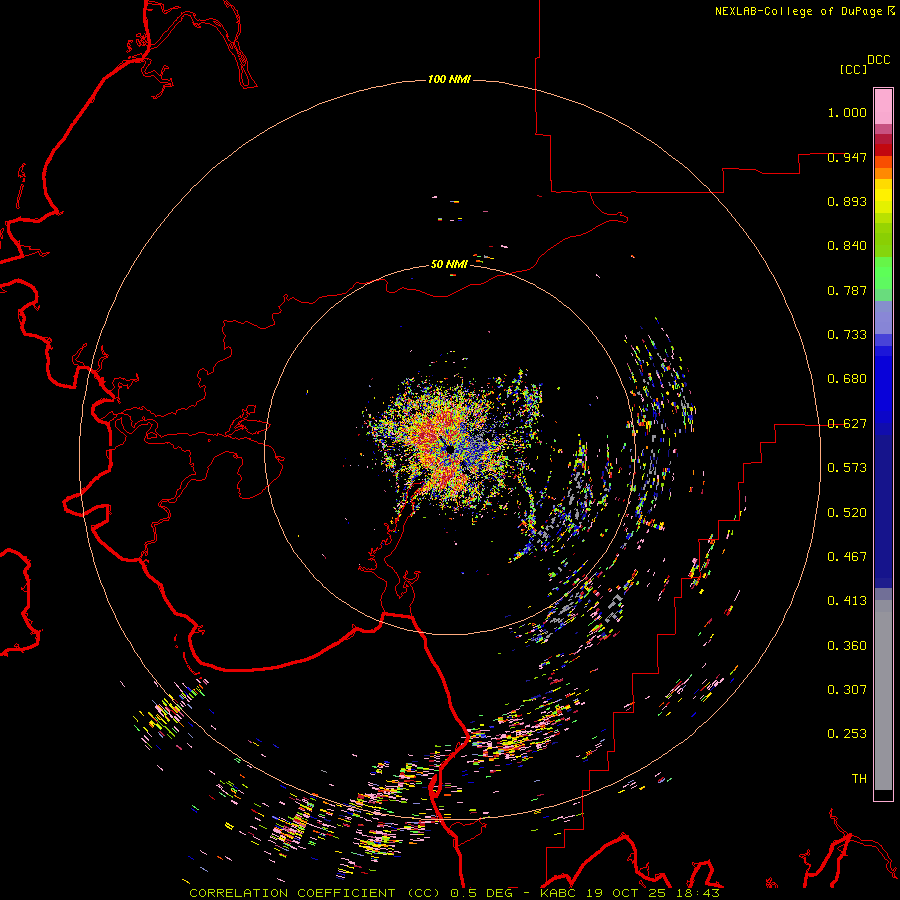
Task: Click the DCC legend heading
Action: (x=878, y=60)
